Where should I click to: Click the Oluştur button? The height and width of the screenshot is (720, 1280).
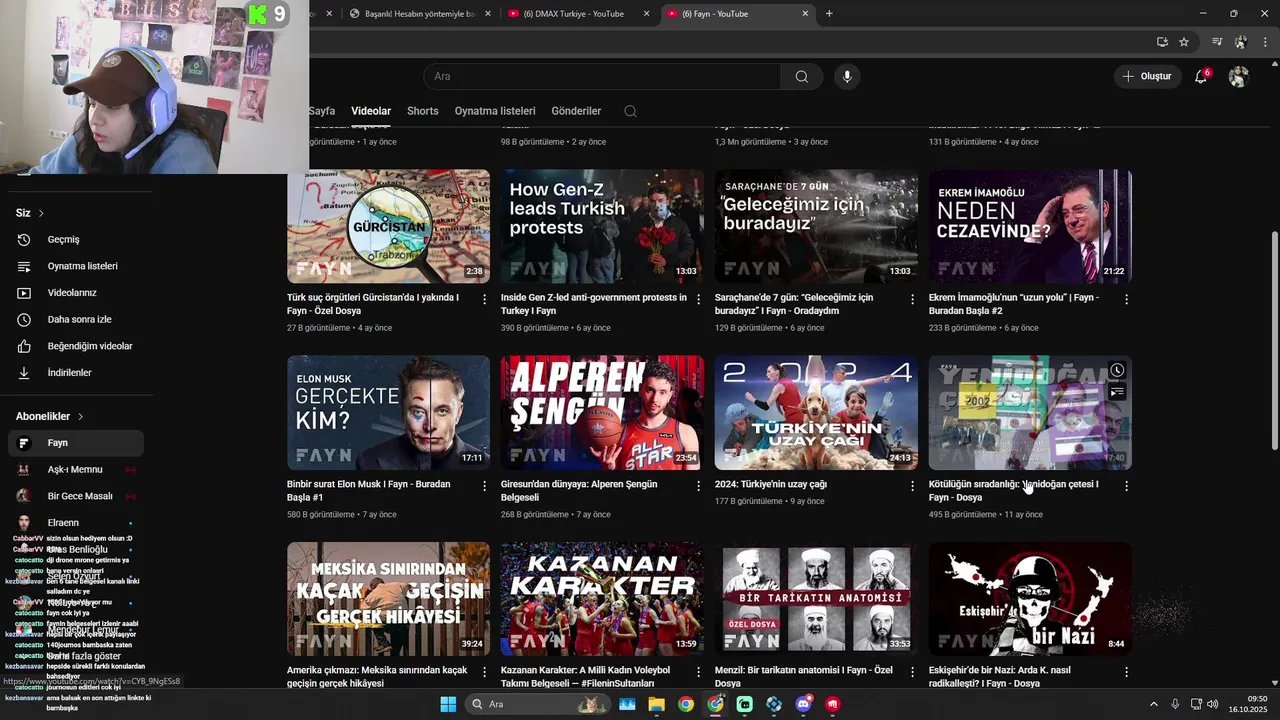[x=1146, y=76]
